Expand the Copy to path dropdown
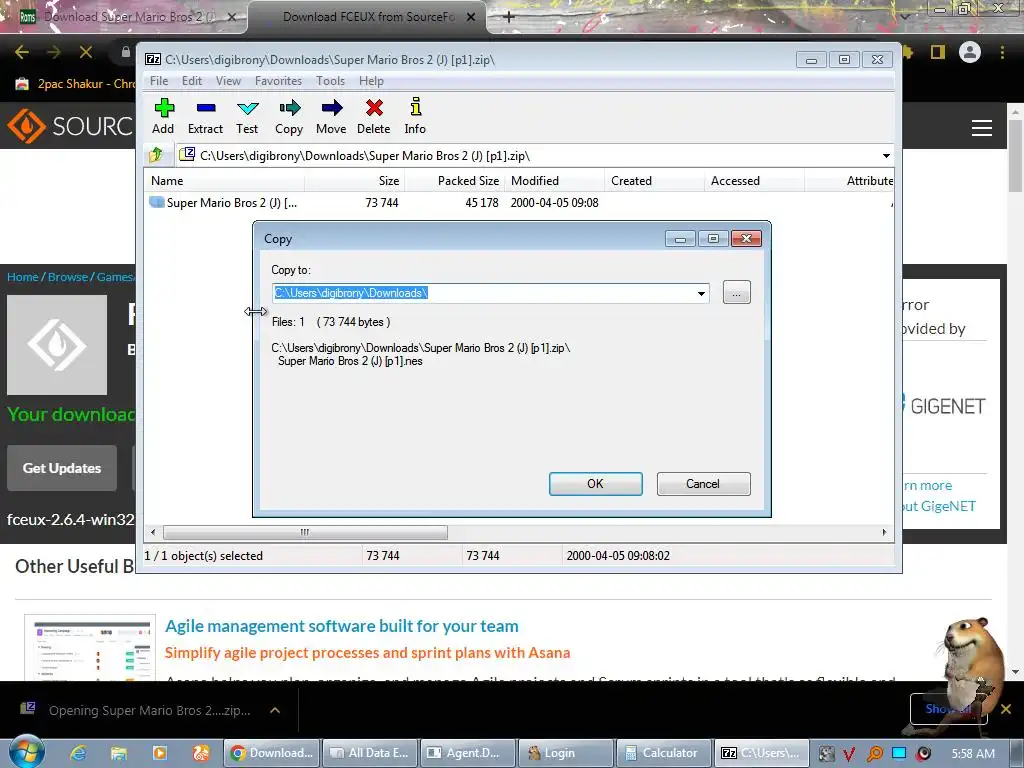The height and width of the screenshot is (768, 1024). [701, 293]
